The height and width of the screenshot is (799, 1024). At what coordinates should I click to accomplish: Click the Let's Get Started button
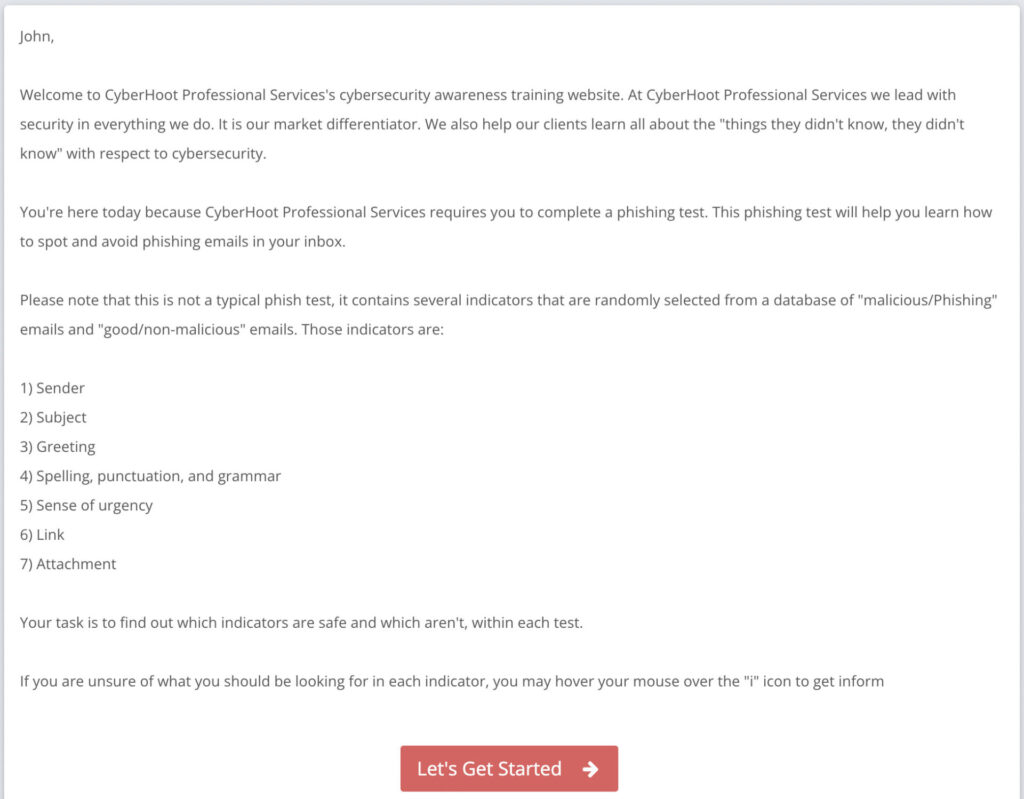point(509,768)
